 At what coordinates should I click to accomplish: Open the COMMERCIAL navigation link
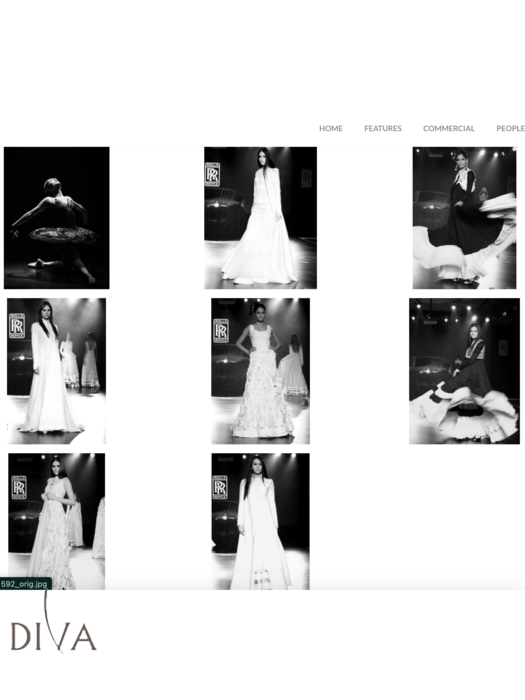click(x=449, y=129)
